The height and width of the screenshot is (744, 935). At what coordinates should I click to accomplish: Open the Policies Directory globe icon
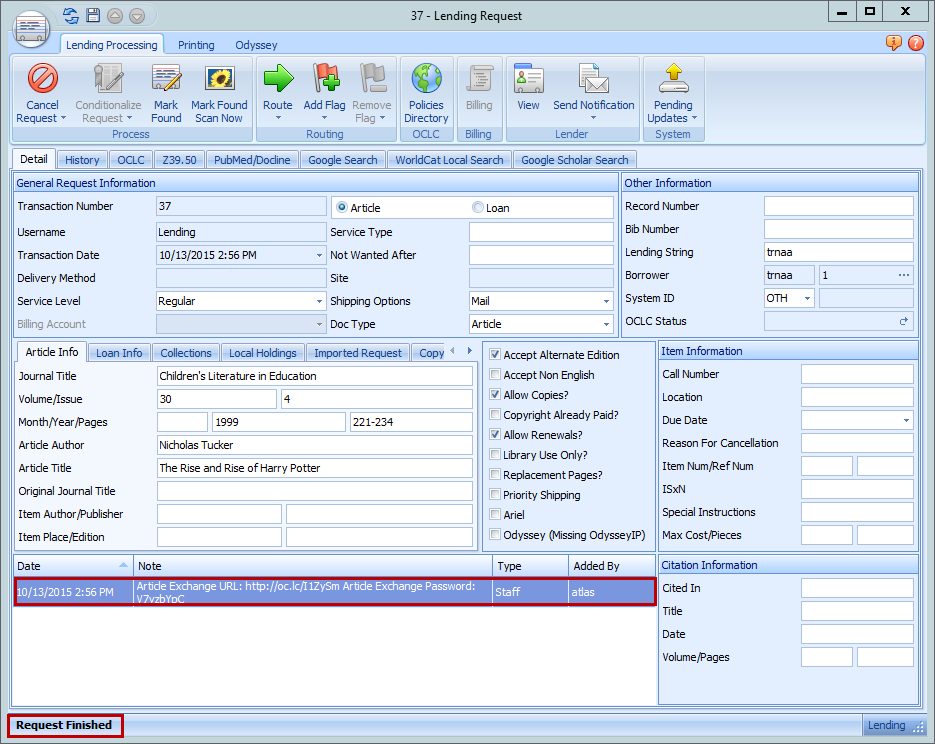426,80
